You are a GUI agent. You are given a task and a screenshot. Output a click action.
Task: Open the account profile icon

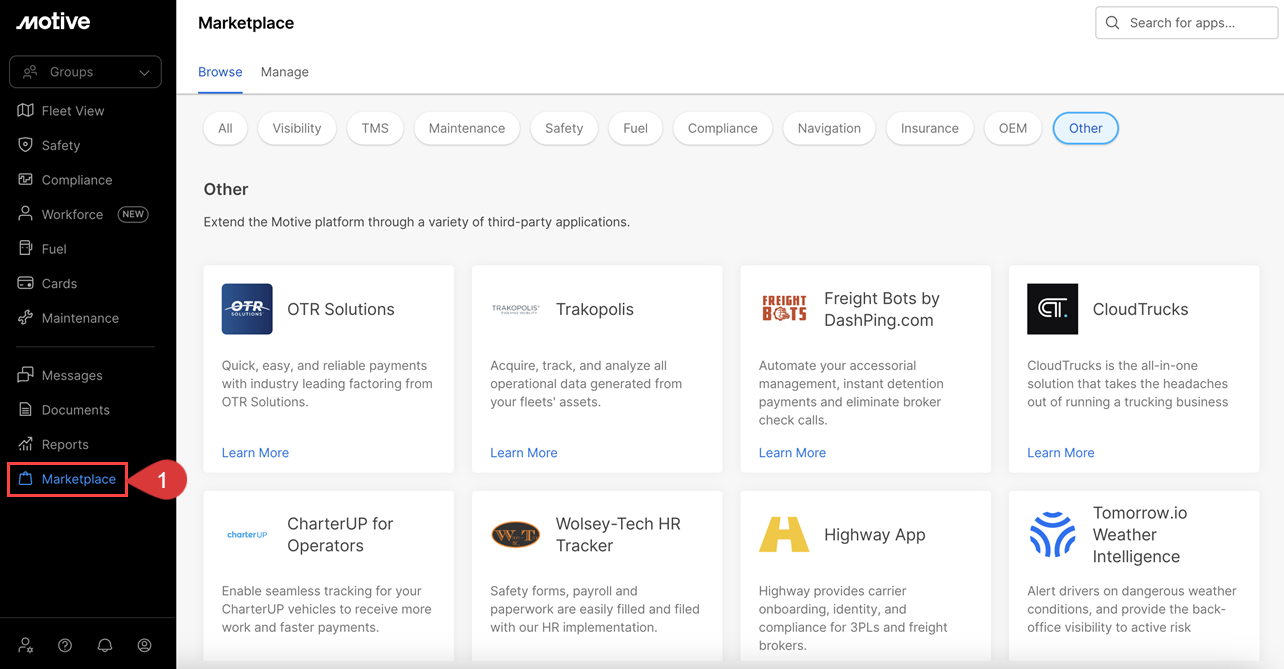click(144, 645)
